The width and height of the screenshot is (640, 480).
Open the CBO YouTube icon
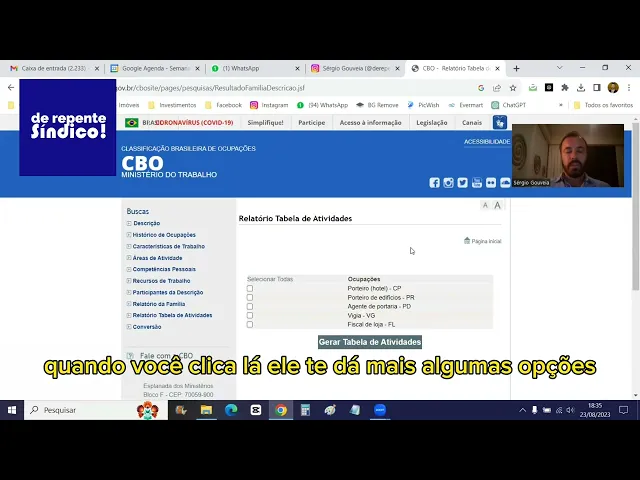477,183
